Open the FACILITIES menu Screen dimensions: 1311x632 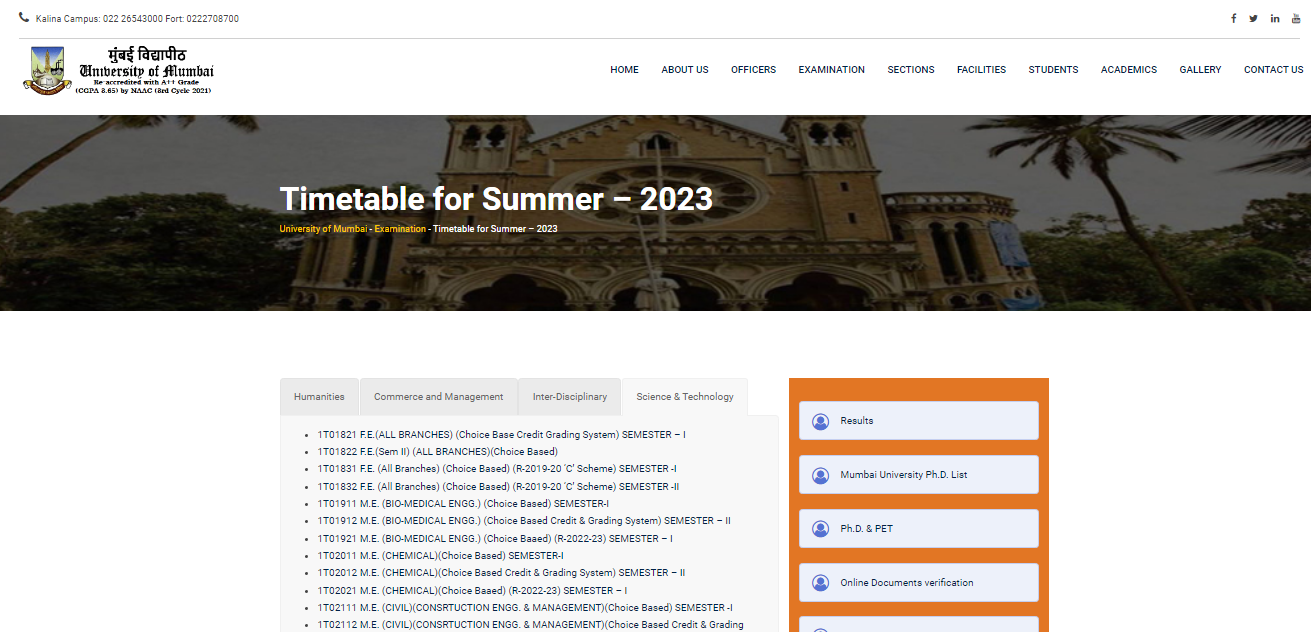[981, 70]
